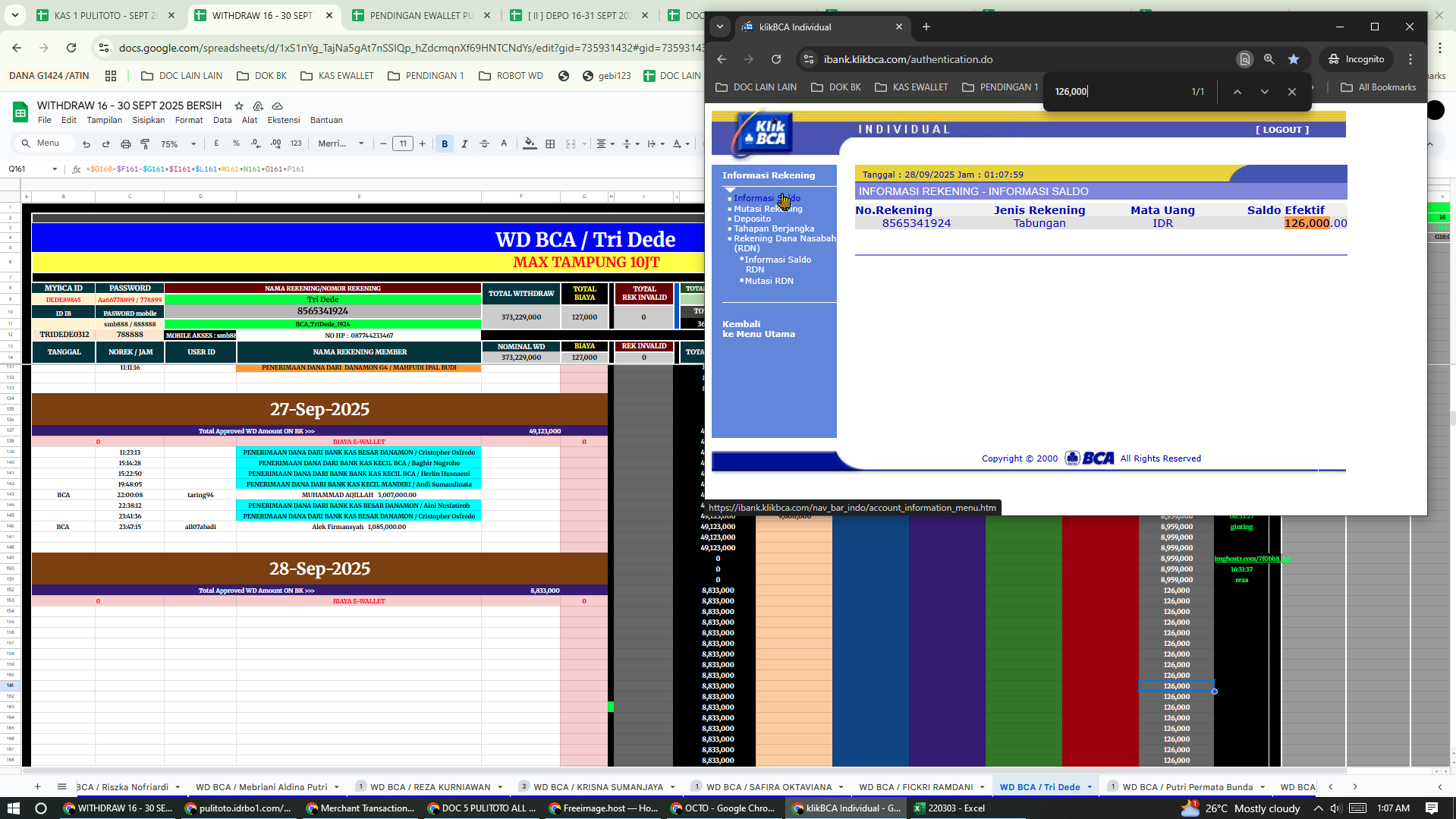Click LOGOUT in the klikBCA window
Screen dimensions: 1456x819
pyautogui.click(x=1282, y=130)
